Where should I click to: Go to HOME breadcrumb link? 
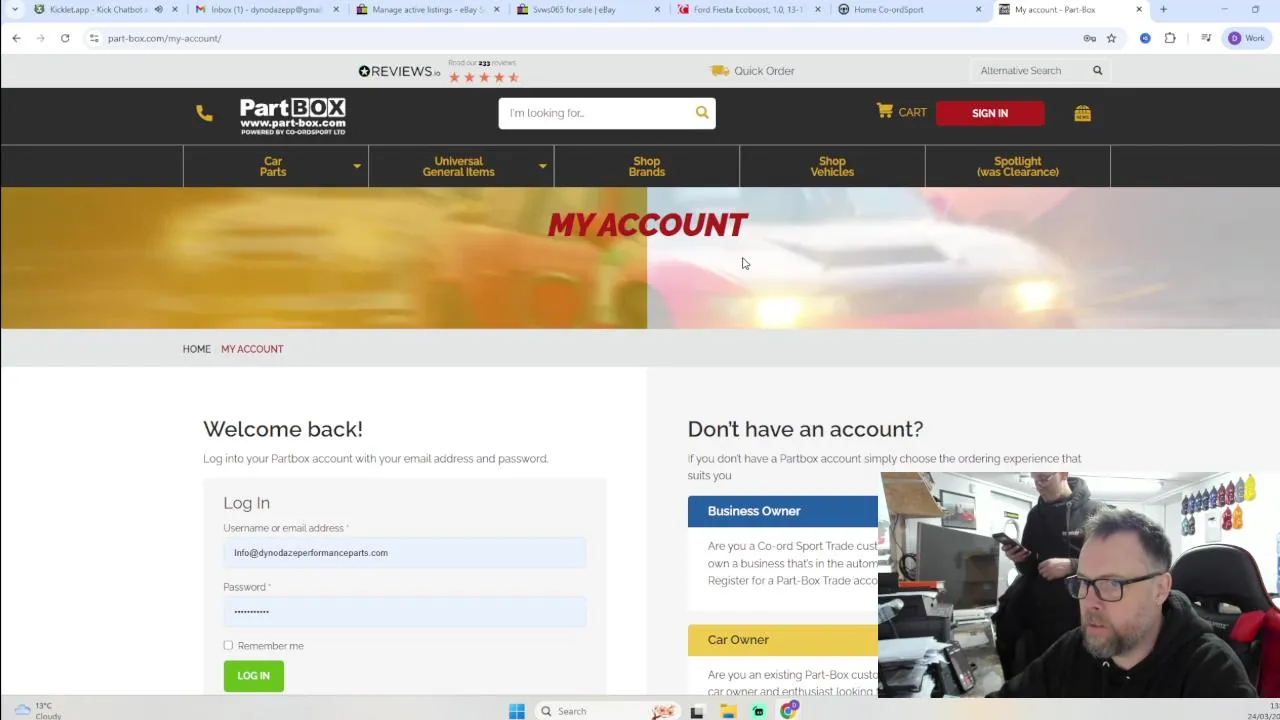pyautogui.click(x=196, y=349)
